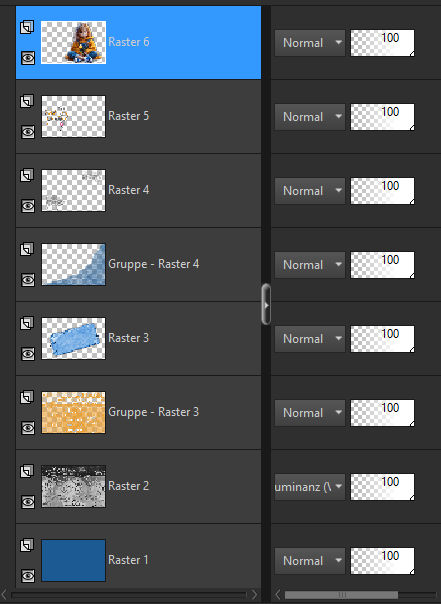Hide the Raster 6 layer with its eye
The image size is (441, 604).
point(28,58)
